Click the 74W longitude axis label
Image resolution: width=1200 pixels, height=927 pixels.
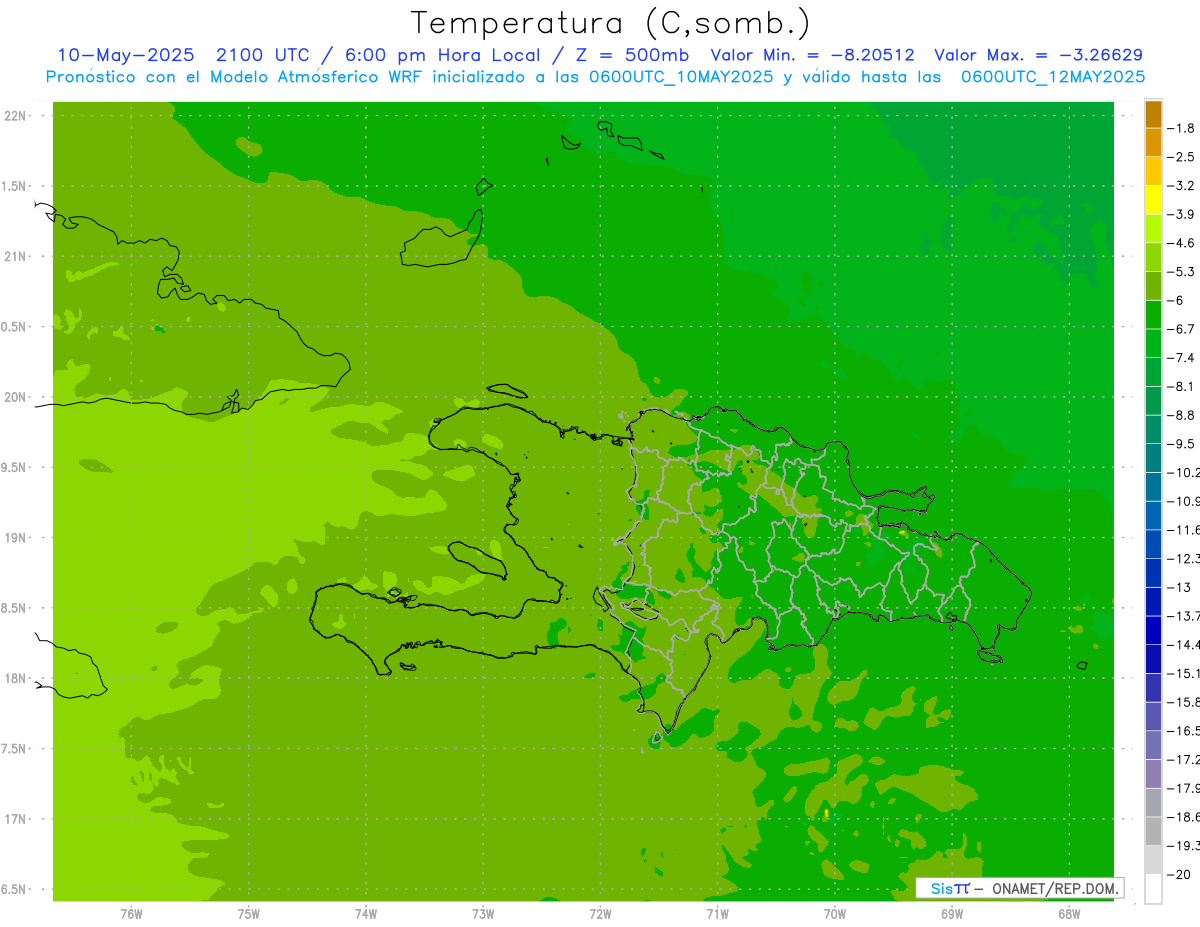tap(365, 913)
